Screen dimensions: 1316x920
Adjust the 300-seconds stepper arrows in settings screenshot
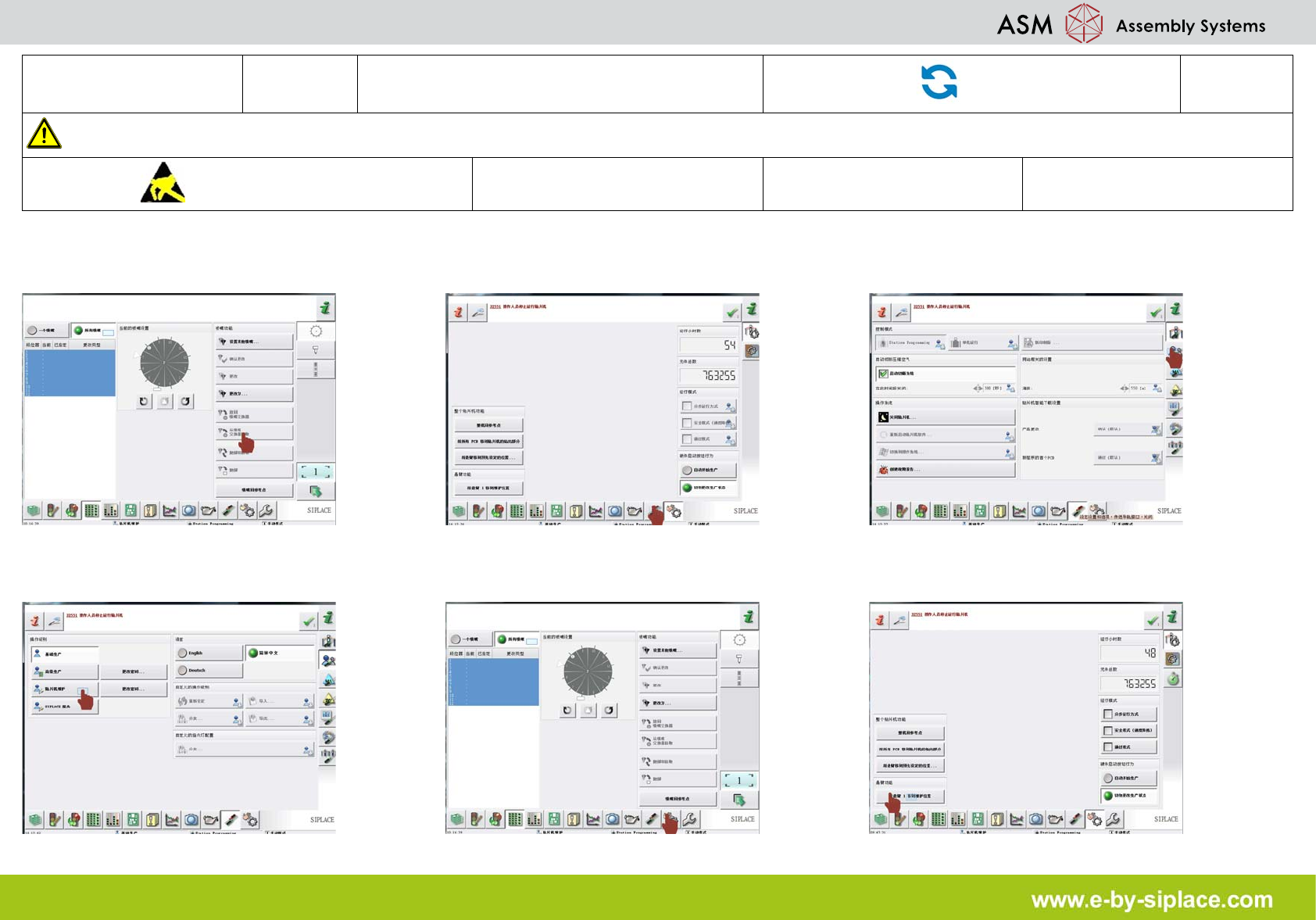coord(978,388)
